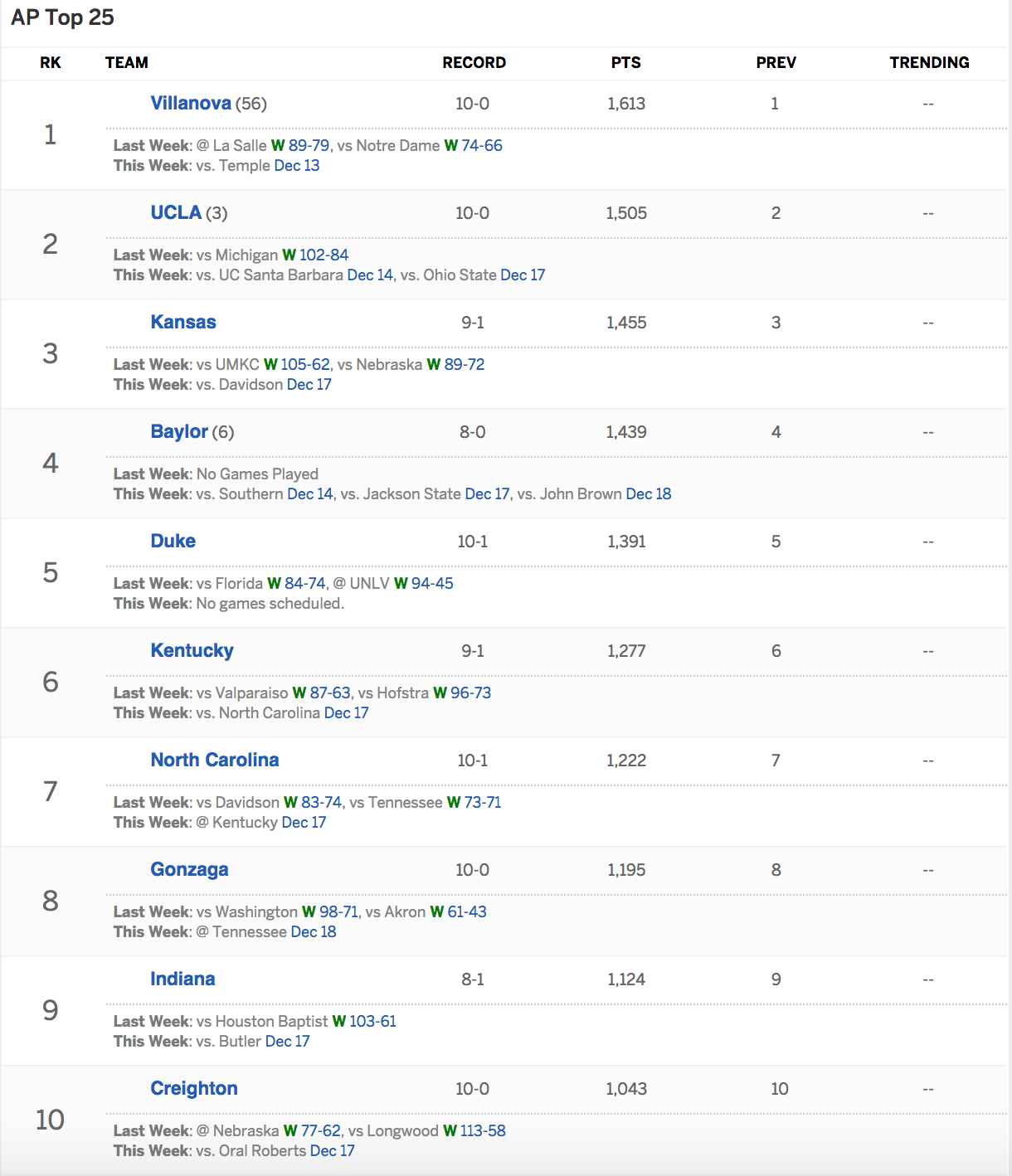View Indiana's 103-61 Houston Baptist score
This screenshot has height=1176, width=1012.
(x=372, y=1021)
